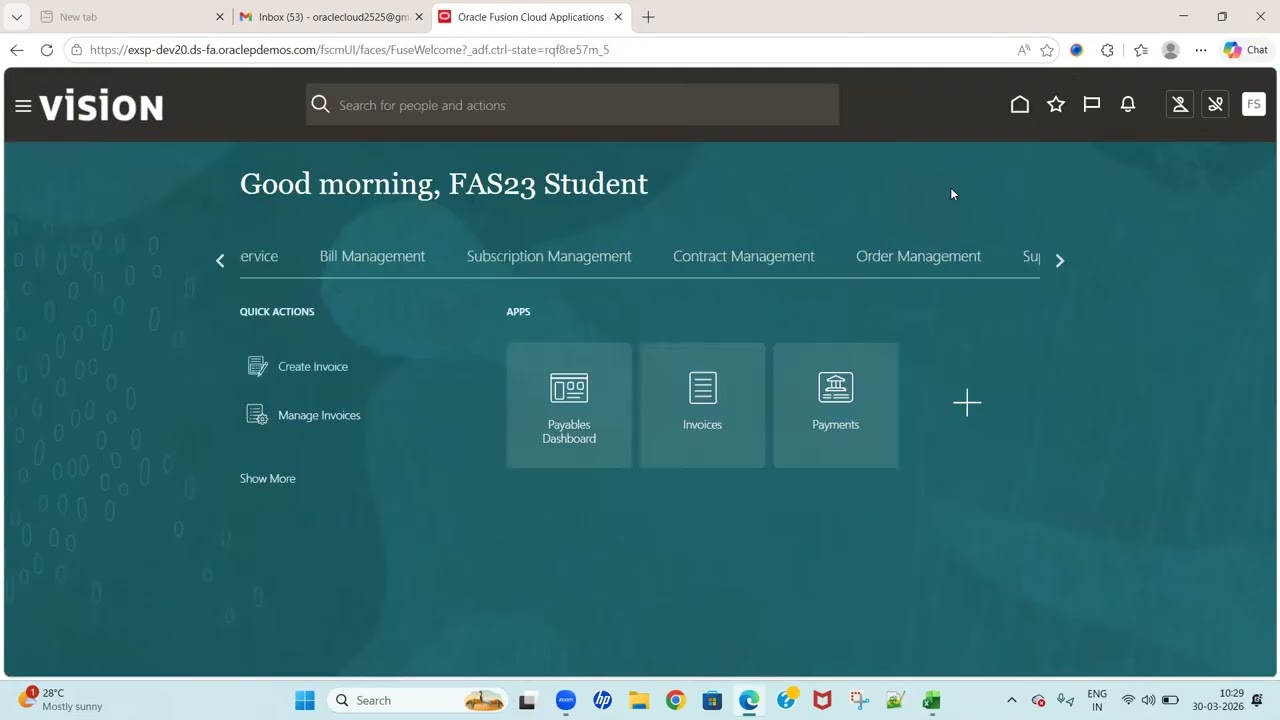Open the Notifications bell icon
Screen dimensions: 1280x720
click(x=1128, y=104)
